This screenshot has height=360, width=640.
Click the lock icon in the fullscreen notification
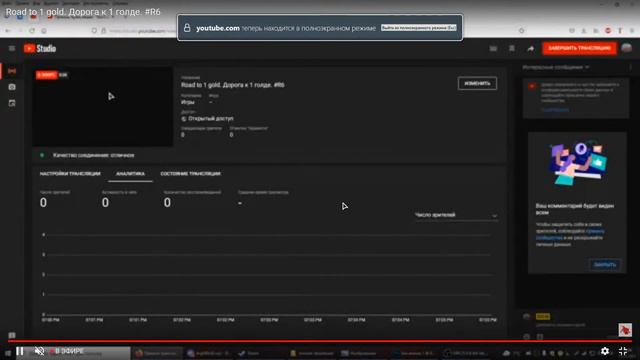(x=187, y=28)
